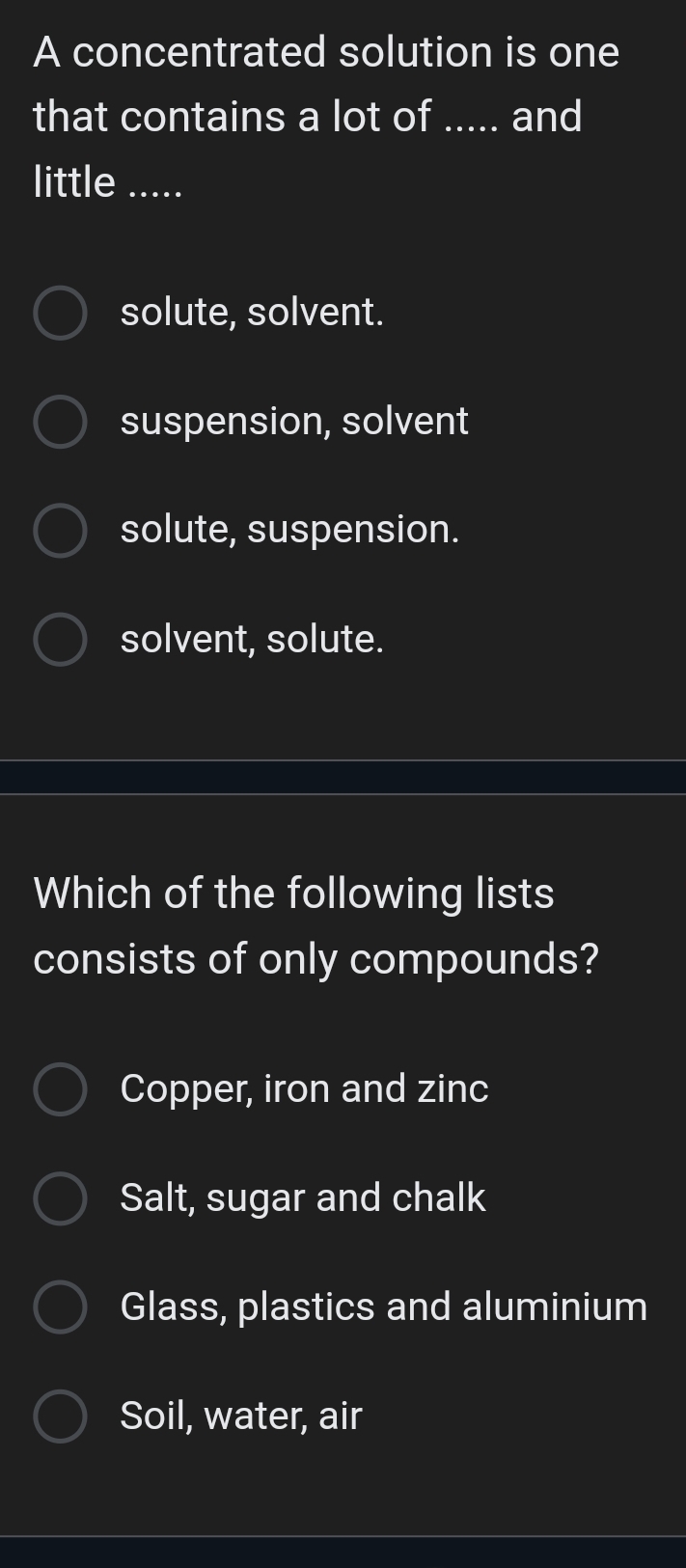The image size is (686, 1568).
Task: Click the 'solute, suspension.' answer text
Action: click(289, 530)
